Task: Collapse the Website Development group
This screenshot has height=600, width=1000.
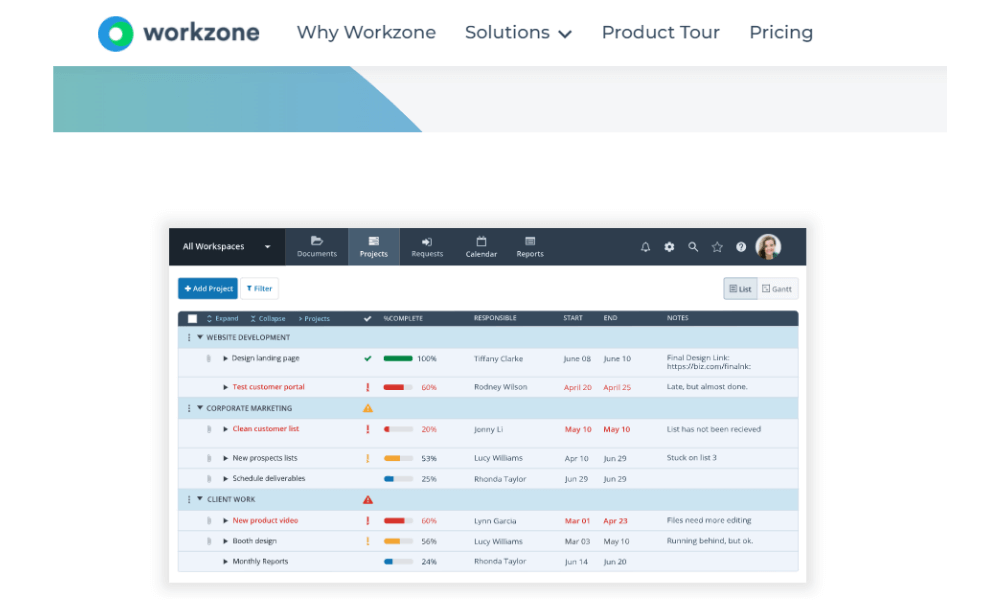Action: pos(200,337)
